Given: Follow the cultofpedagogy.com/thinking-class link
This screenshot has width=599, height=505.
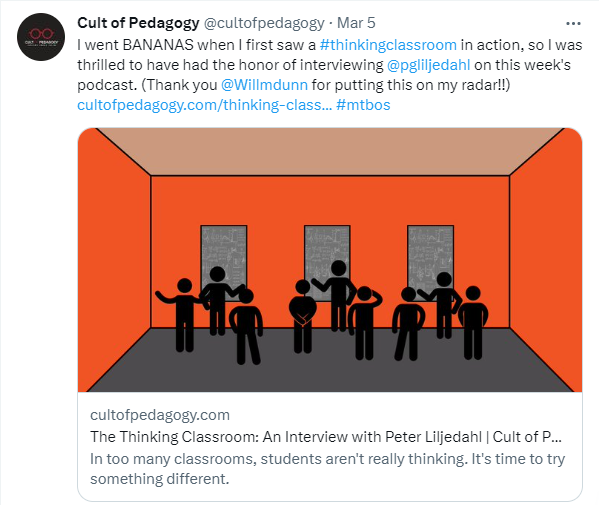Looking at the screenshot, I should coord(205,105).
